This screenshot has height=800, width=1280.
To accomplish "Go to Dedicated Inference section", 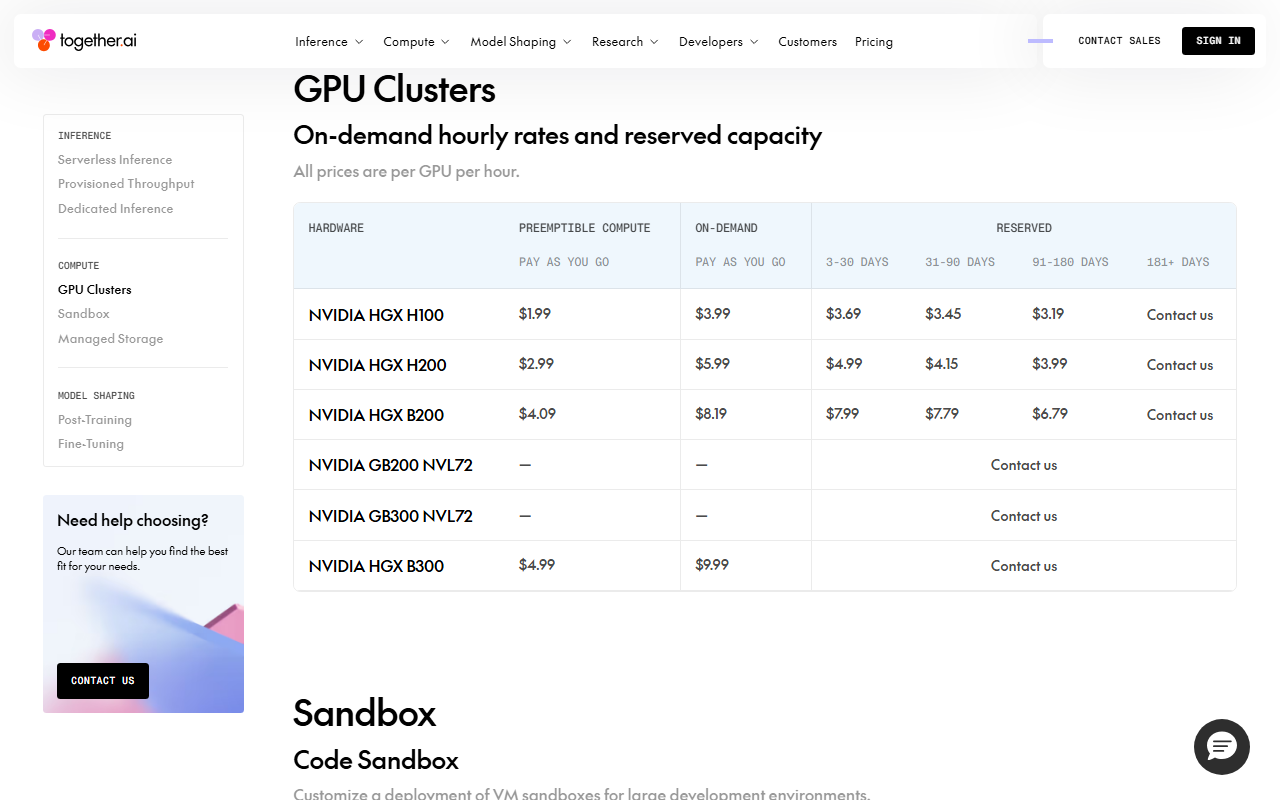I will [116, 209].
